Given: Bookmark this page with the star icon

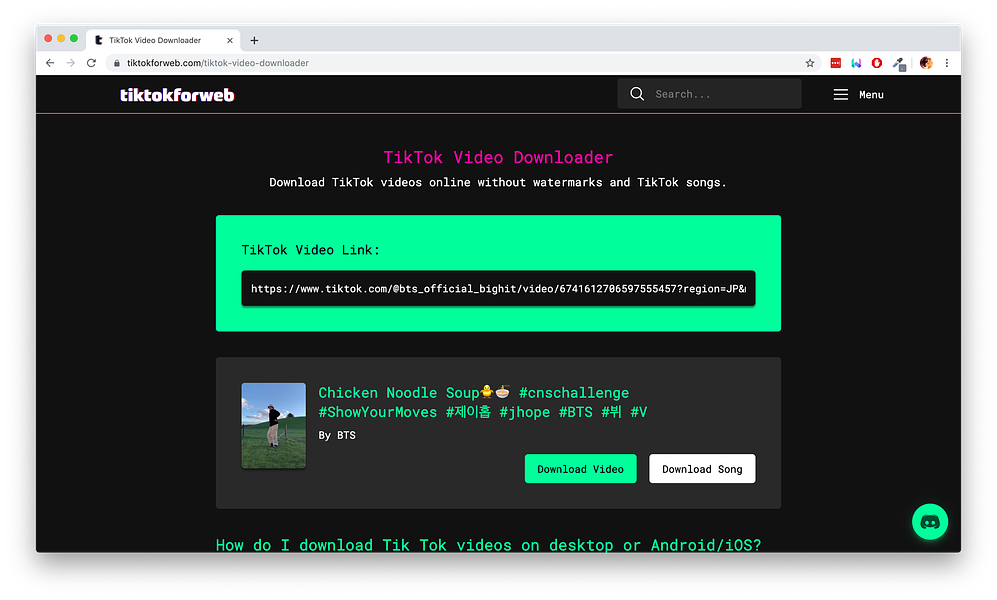Looking at the screenshot, I should 809,63.
